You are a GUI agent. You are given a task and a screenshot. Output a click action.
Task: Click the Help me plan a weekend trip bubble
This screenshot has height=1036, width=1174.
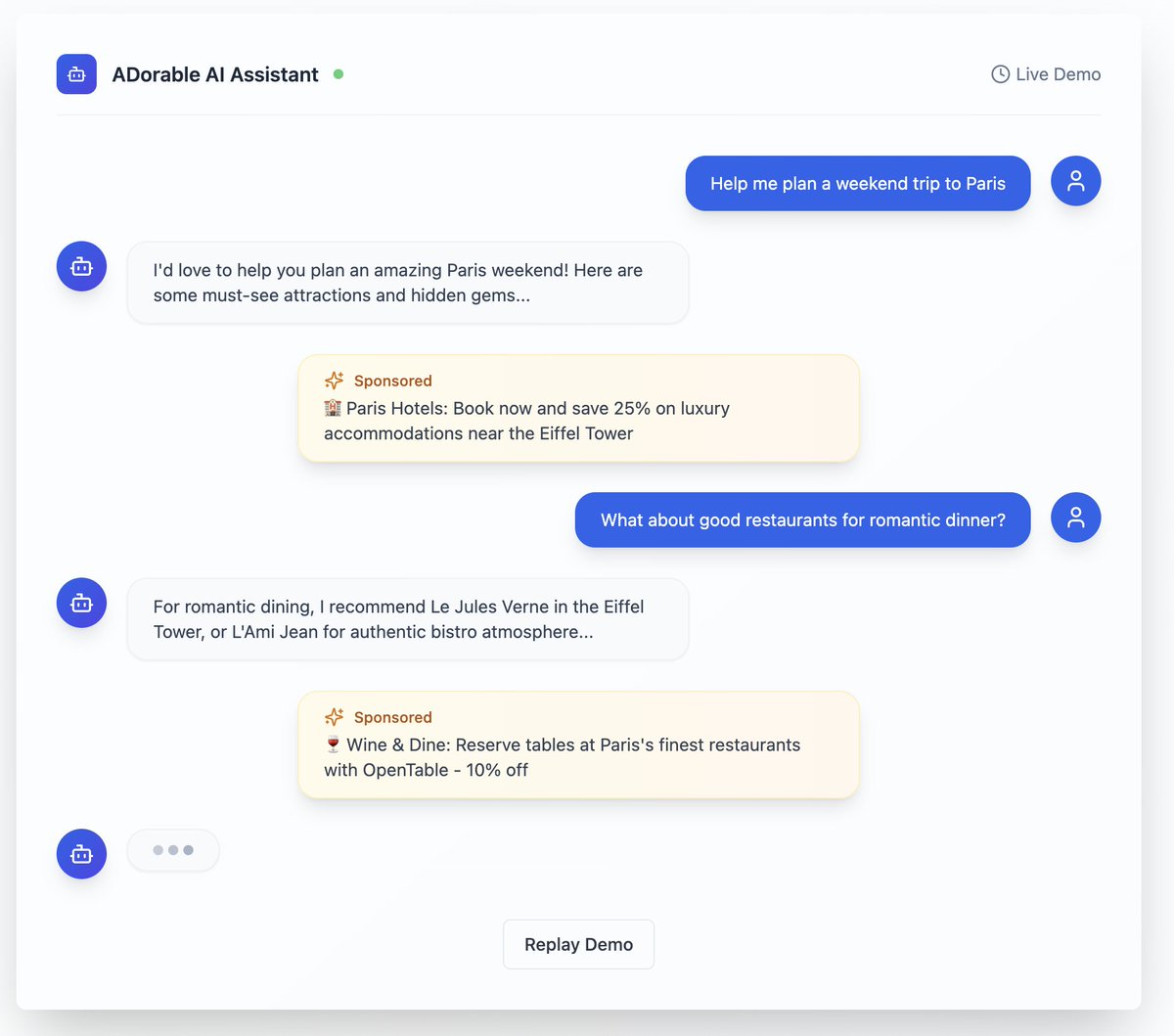[x=857, y=183]
